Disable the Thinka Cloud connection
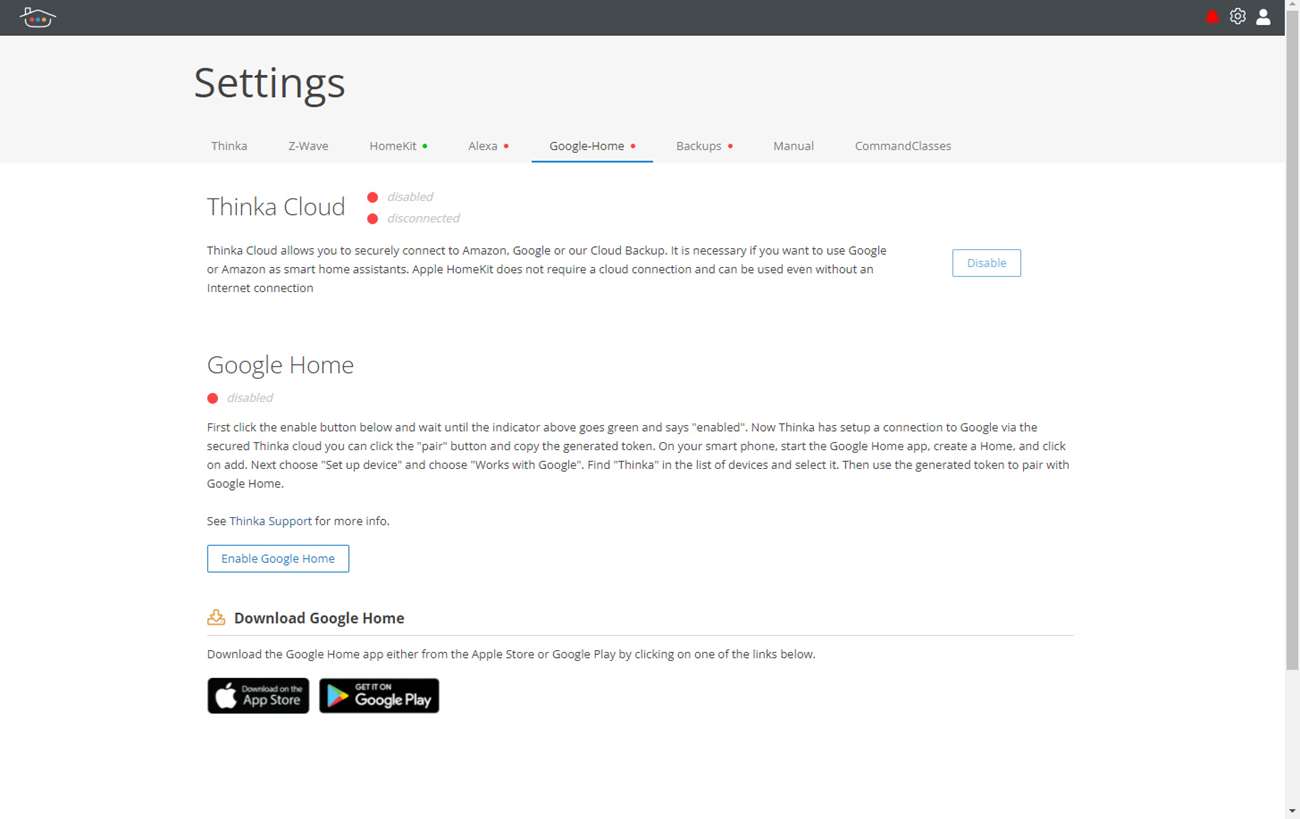The width and height of the screenshot is (1300, 819). [986, 263]
